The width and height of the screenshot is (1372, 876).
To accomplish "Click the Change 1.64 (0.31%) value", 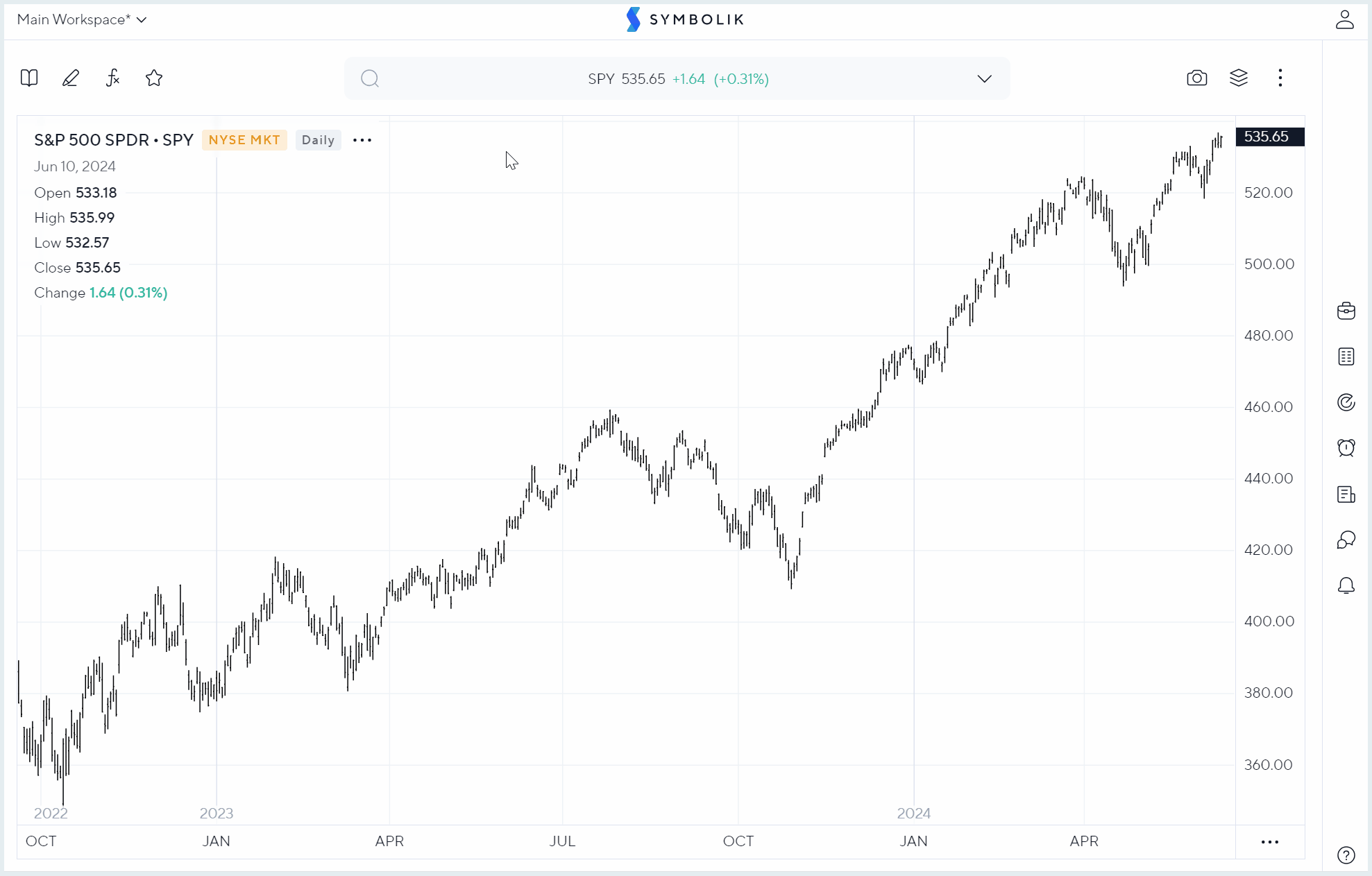I will 128,293.
